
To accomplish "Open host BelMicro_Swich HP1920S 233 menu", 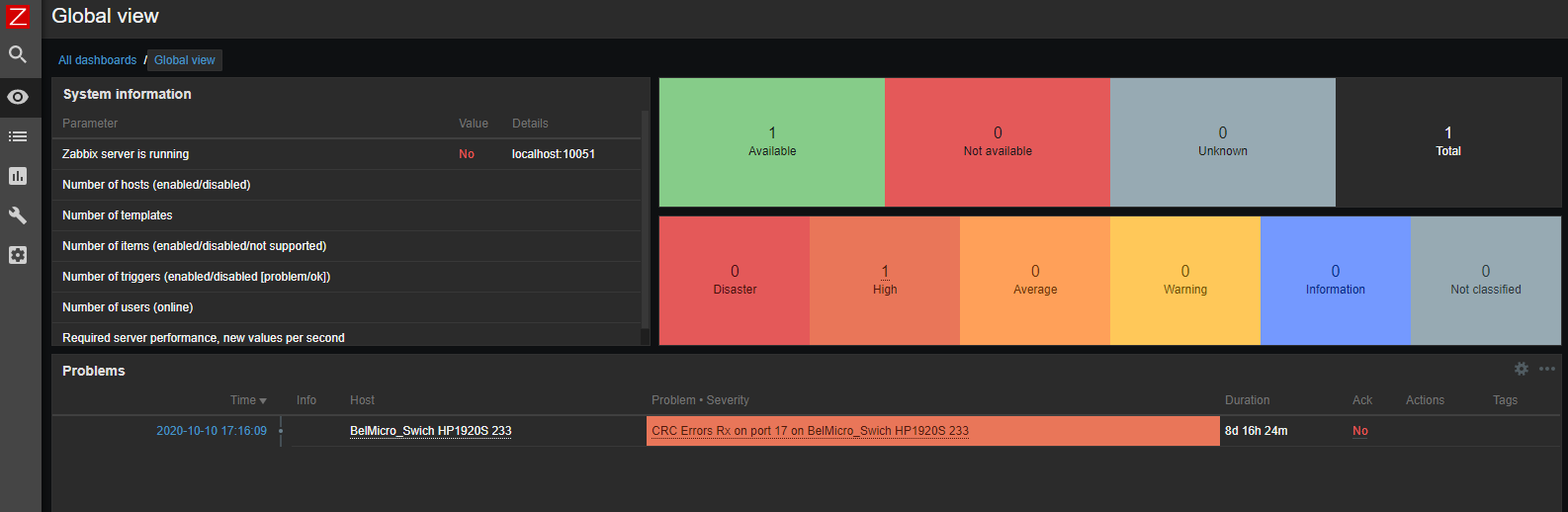I will (x=431, y=431).
